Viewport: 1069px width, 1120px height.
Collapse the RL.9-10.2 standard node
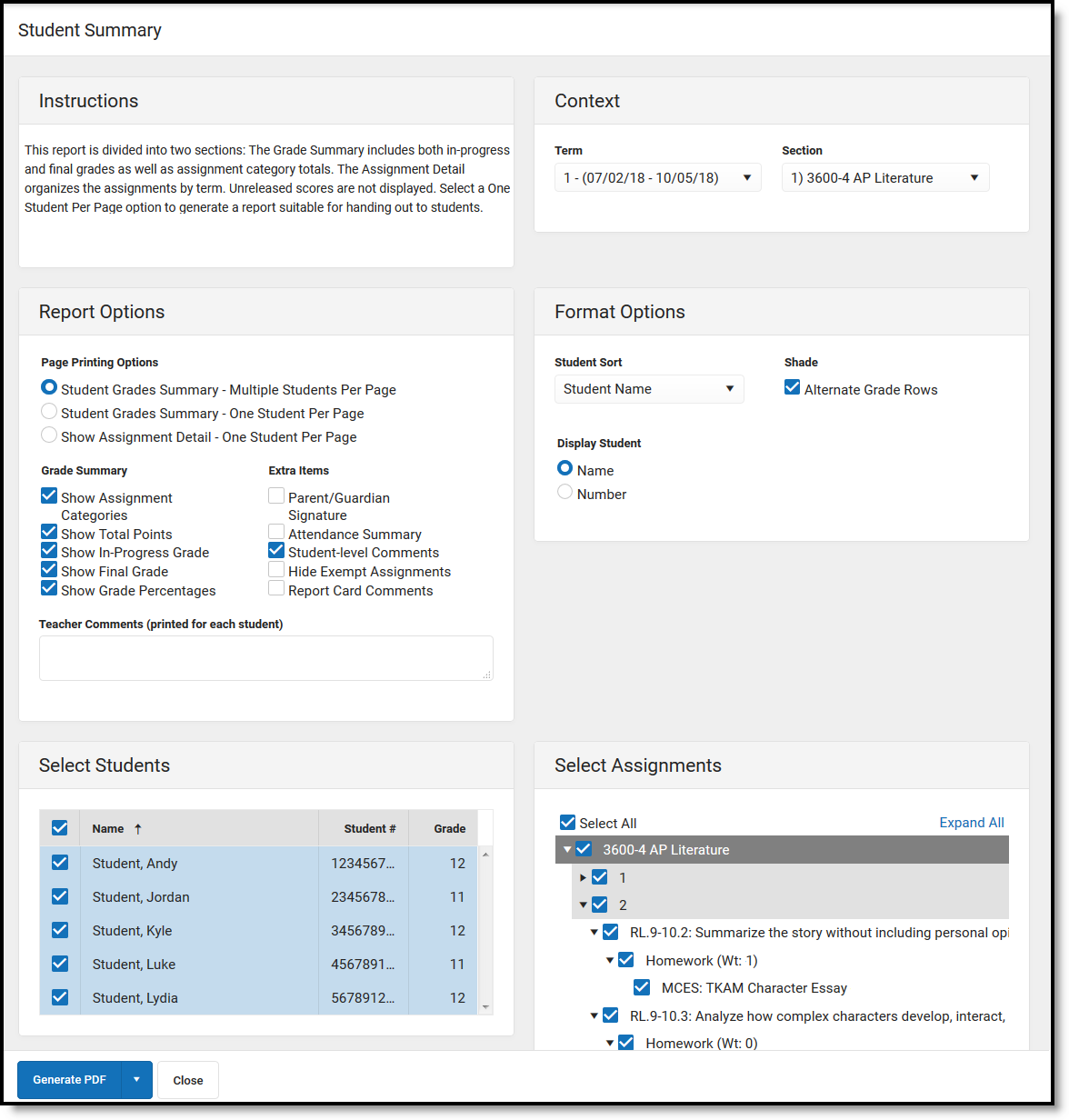[x=594, y=933]
